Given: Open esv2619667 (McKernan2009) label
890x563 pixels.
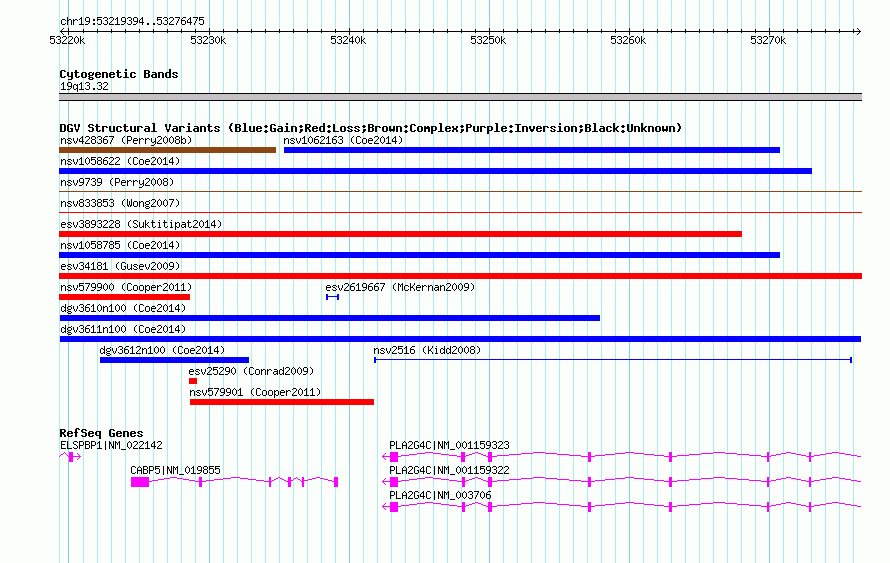Looking at the screenshot, I should [400, 287].
